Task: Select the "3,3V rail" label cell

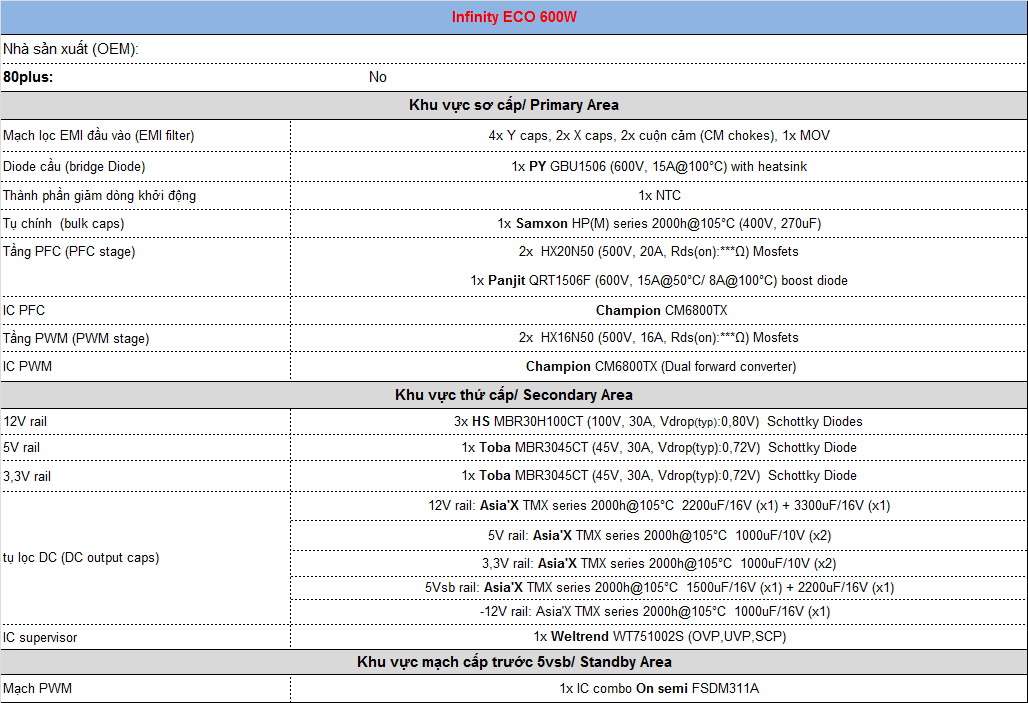Action: coord(146,476)
